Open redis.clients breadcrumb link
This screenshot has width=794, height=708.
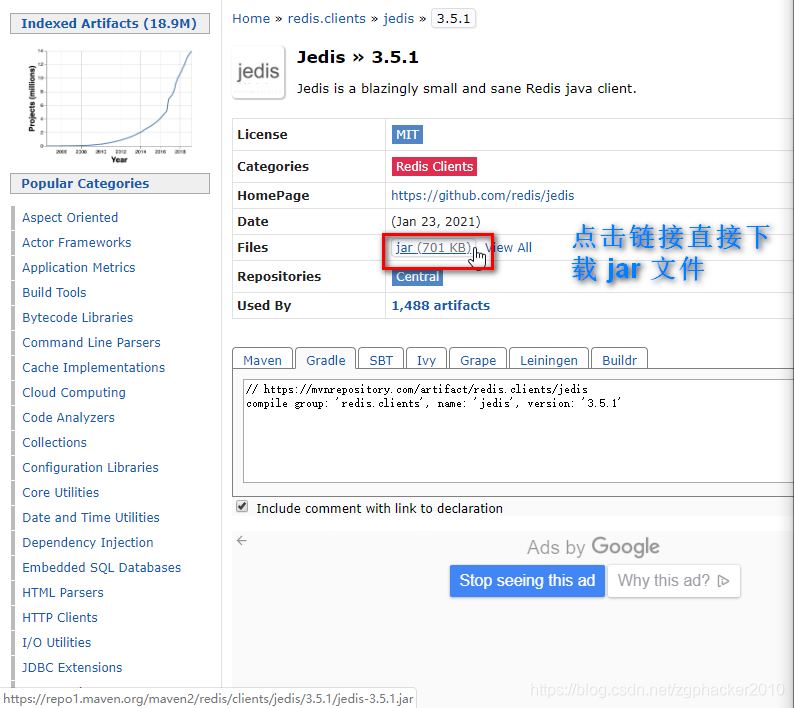click(327, 19)
